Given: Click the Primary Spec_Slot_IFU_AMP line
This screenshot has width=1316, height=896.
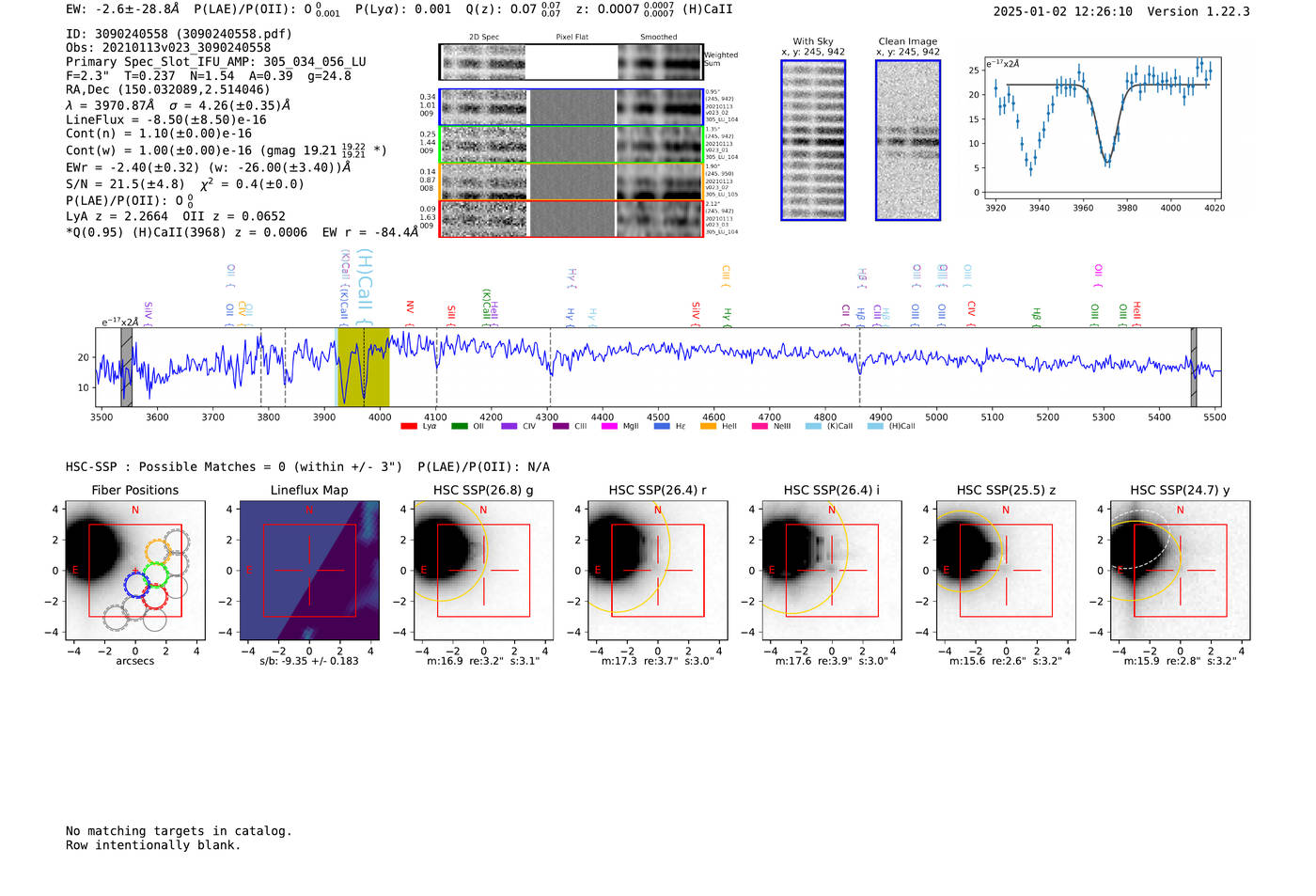Looking at the screenshot, I should click(216, 61).
